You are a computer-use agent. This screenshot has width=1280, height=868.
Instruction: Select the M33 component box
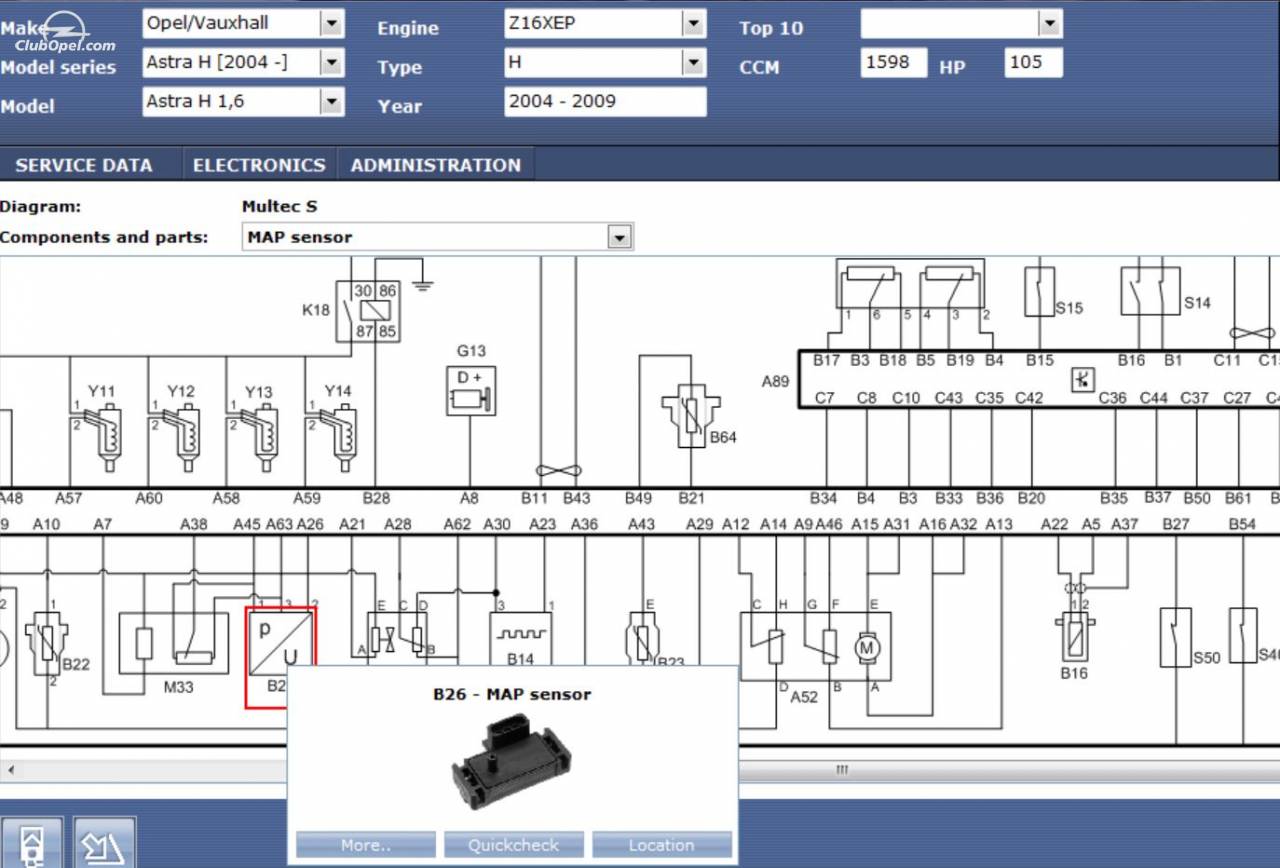pyautogui.click(x=173, y=642)
